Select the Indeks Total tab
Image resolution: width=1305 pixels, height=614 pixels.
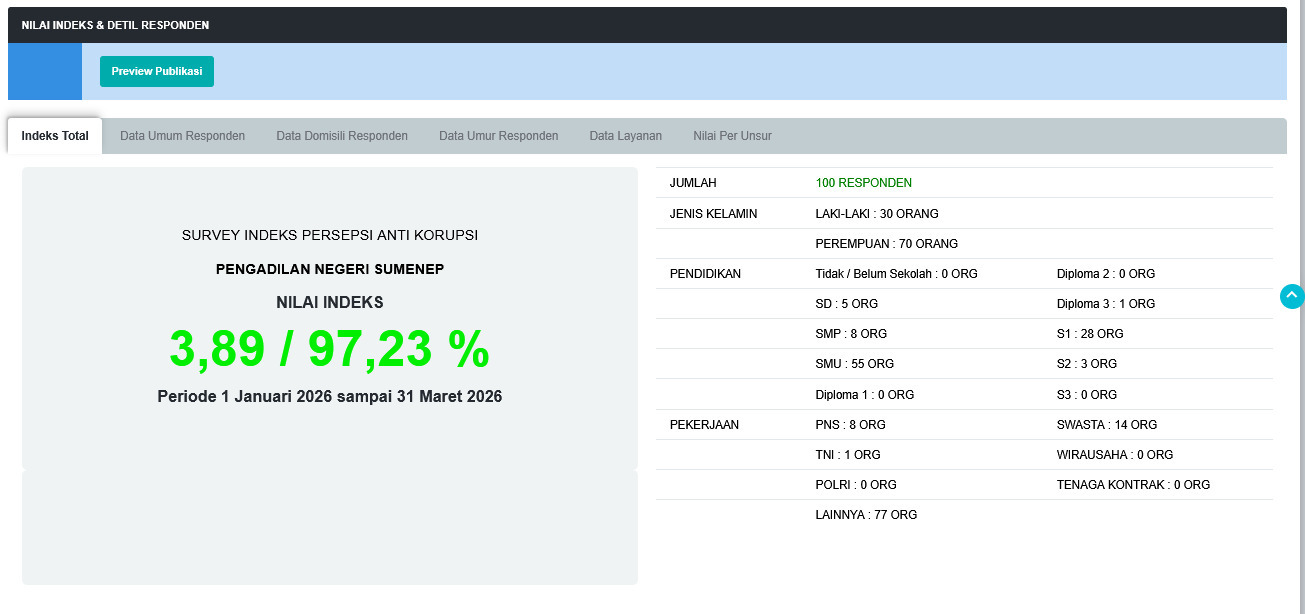tap(54, 134)
